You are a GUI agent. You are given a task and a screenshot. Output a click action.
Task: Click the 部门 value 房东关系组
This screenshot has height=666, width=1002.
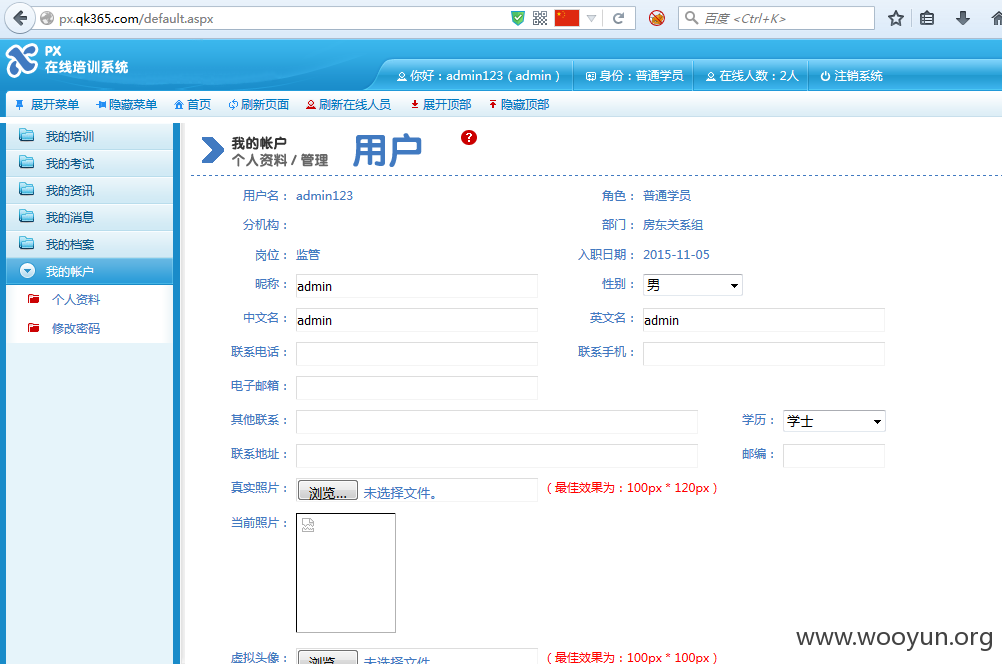(673, 224)
